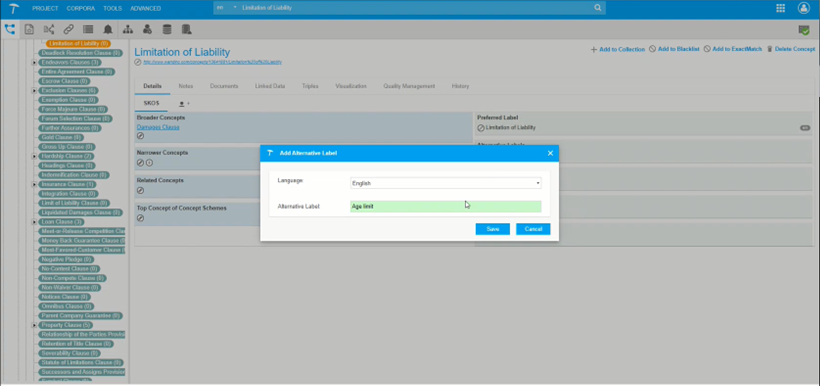This screenshot has height=386, width=820.
Task: Click the user-plus icon next to SKOS tab
Action: (184, 104)
